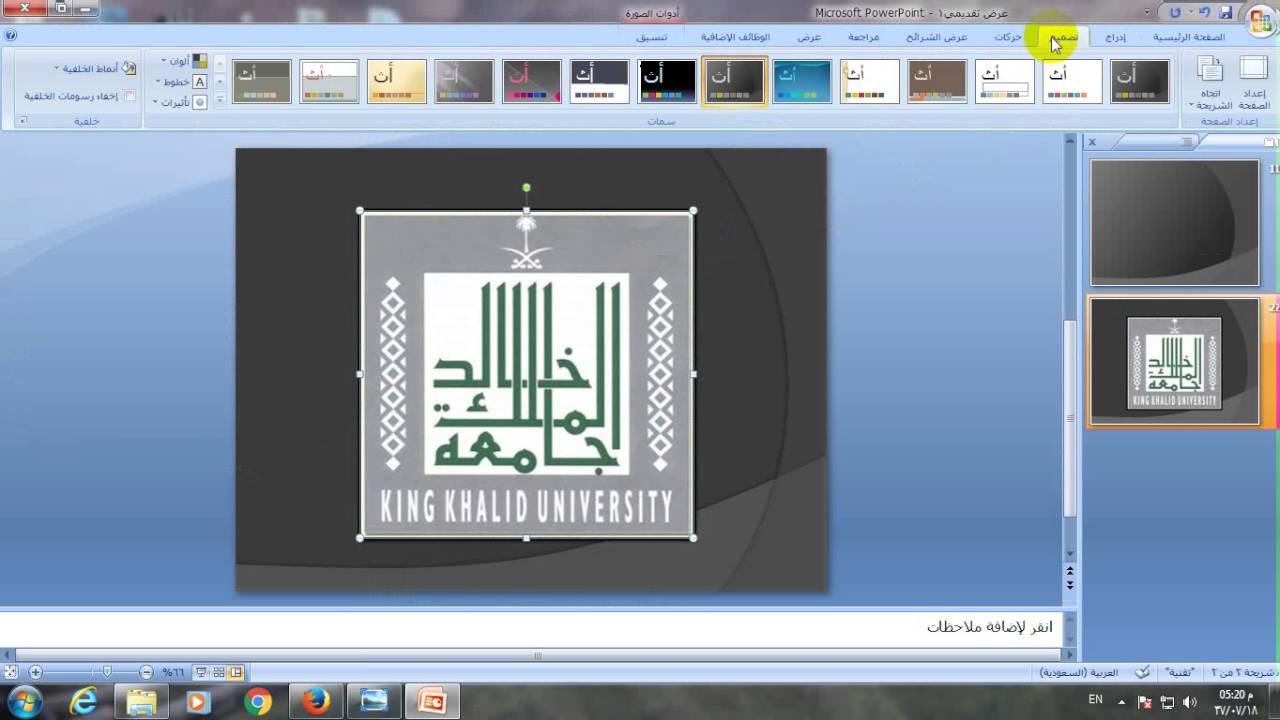Open the Office button menu
This screenshot has width=1280, height=720.
pos(1260,19)
